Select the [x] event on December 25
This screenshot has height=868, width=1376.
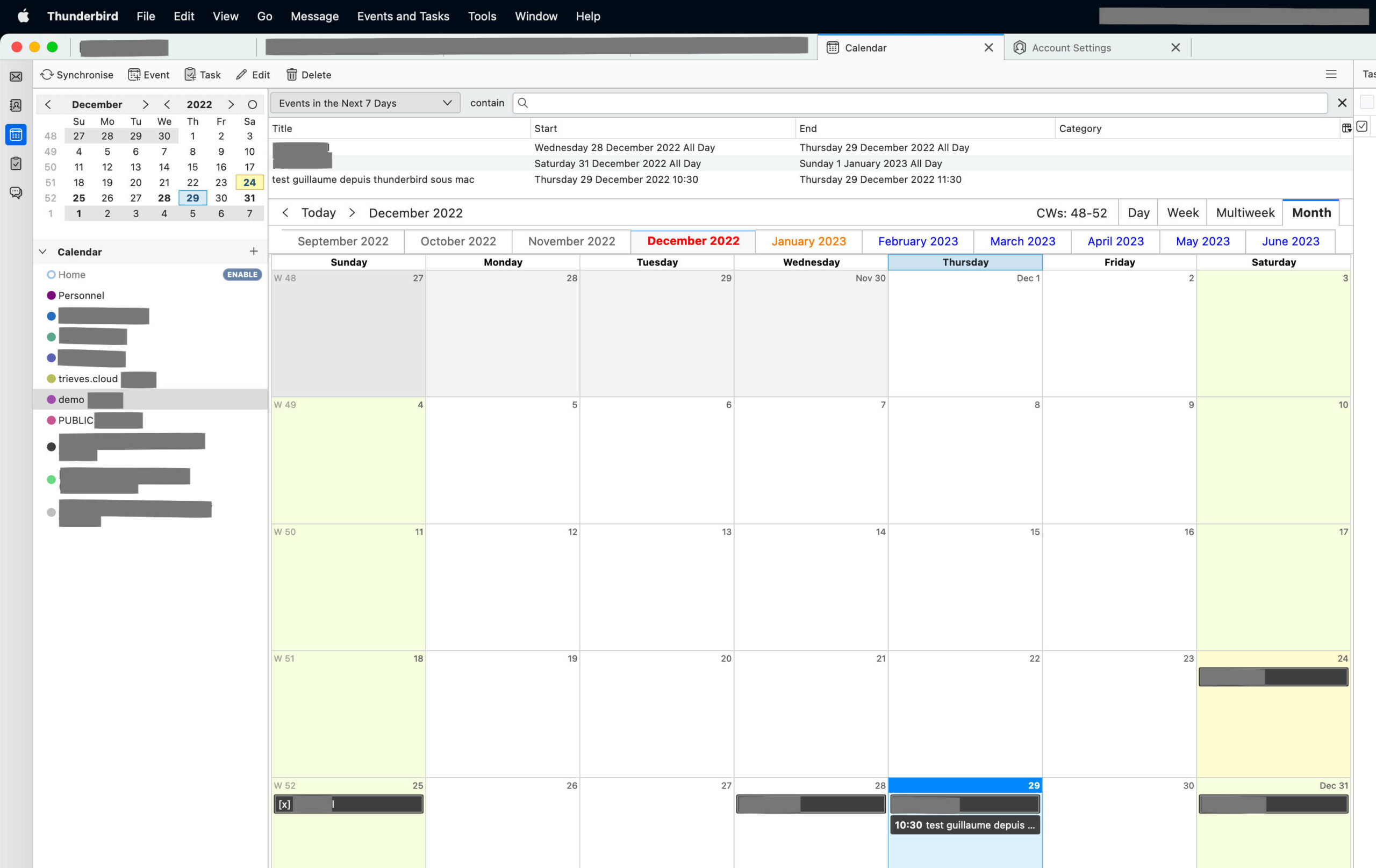point(348,804)
